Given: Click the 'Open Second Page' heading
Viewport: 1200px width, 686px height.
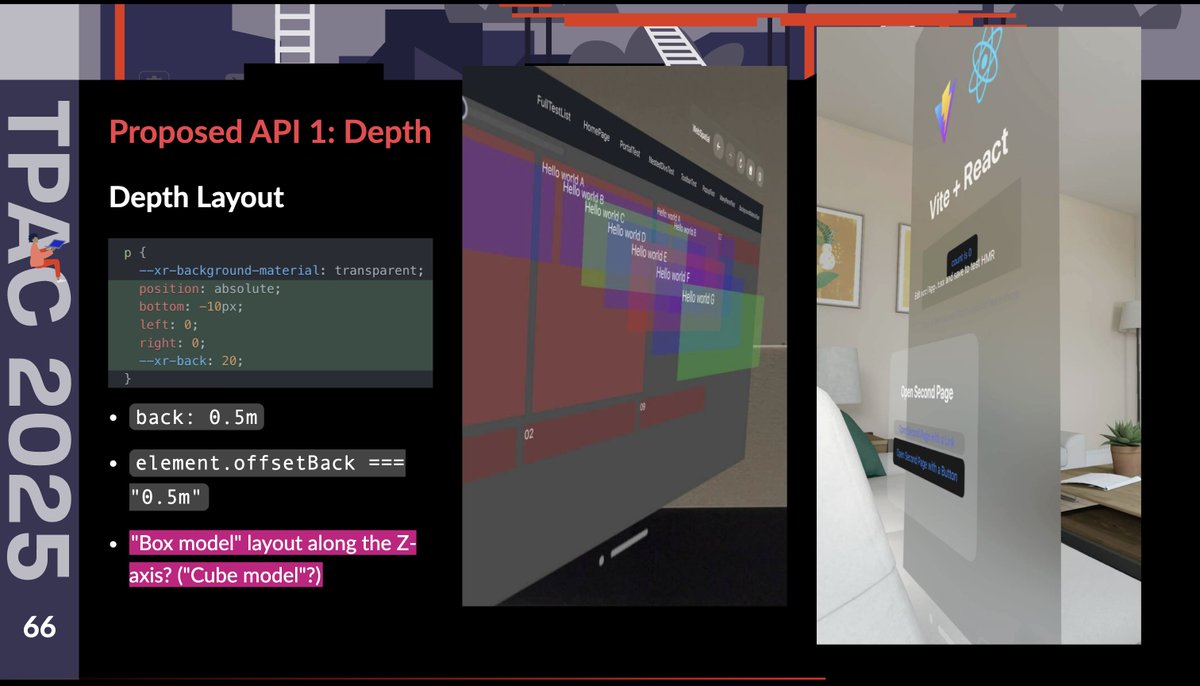Looking at the screenshot, I should pos(926,391).
